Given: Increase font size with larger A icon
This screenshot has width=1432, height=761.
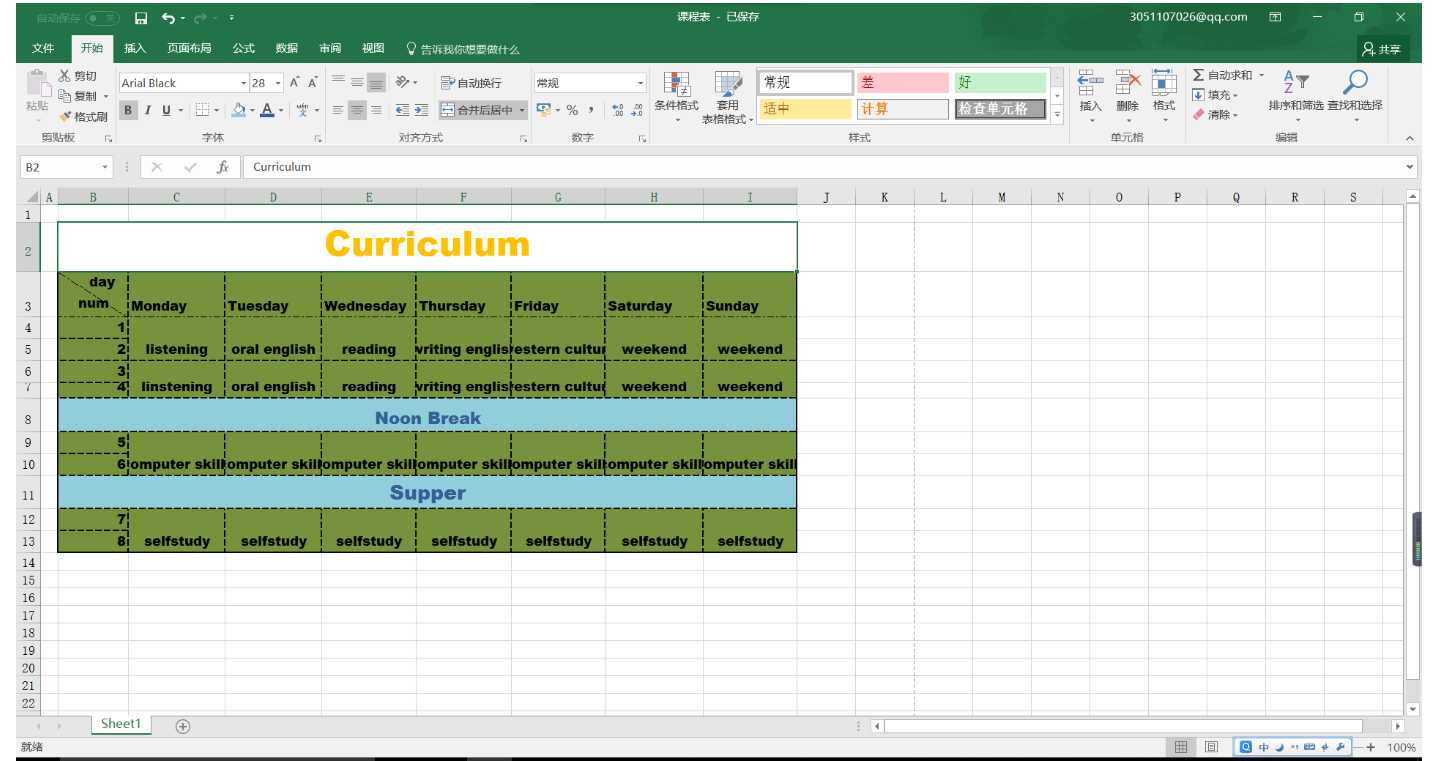Looking at the screenshot, I should (x=296, y=83).
